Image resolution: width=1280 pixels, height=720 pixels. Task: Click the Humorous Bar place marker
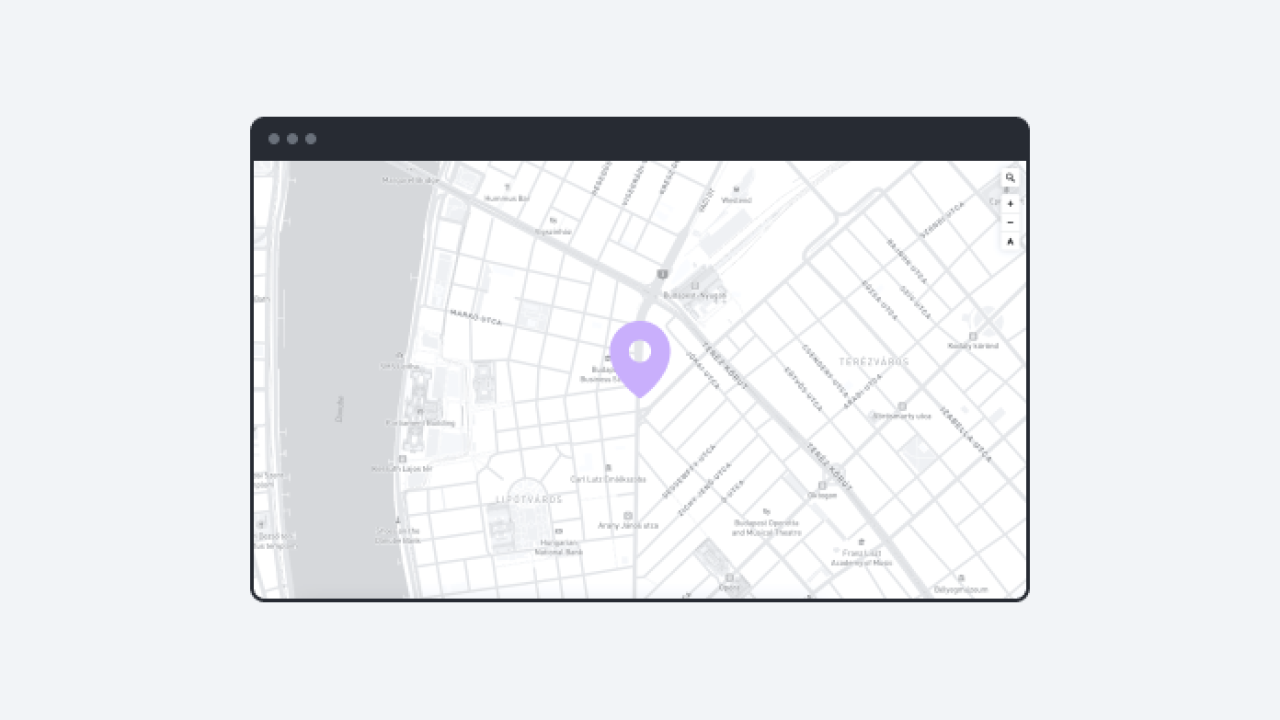click(507, 188)
